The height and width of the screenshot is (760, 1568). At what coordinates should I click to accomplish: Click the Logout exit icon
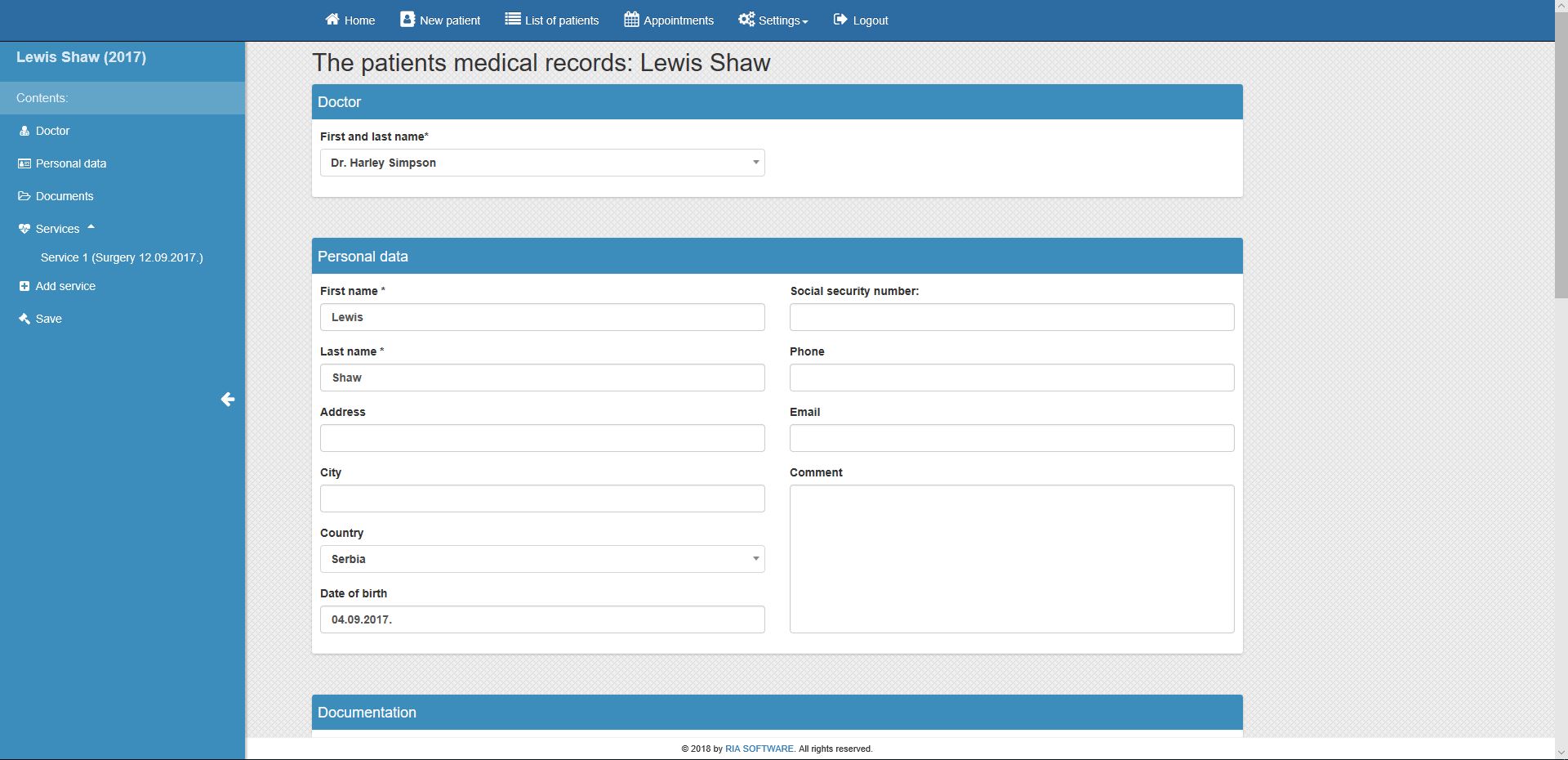(x=840, y=20)
